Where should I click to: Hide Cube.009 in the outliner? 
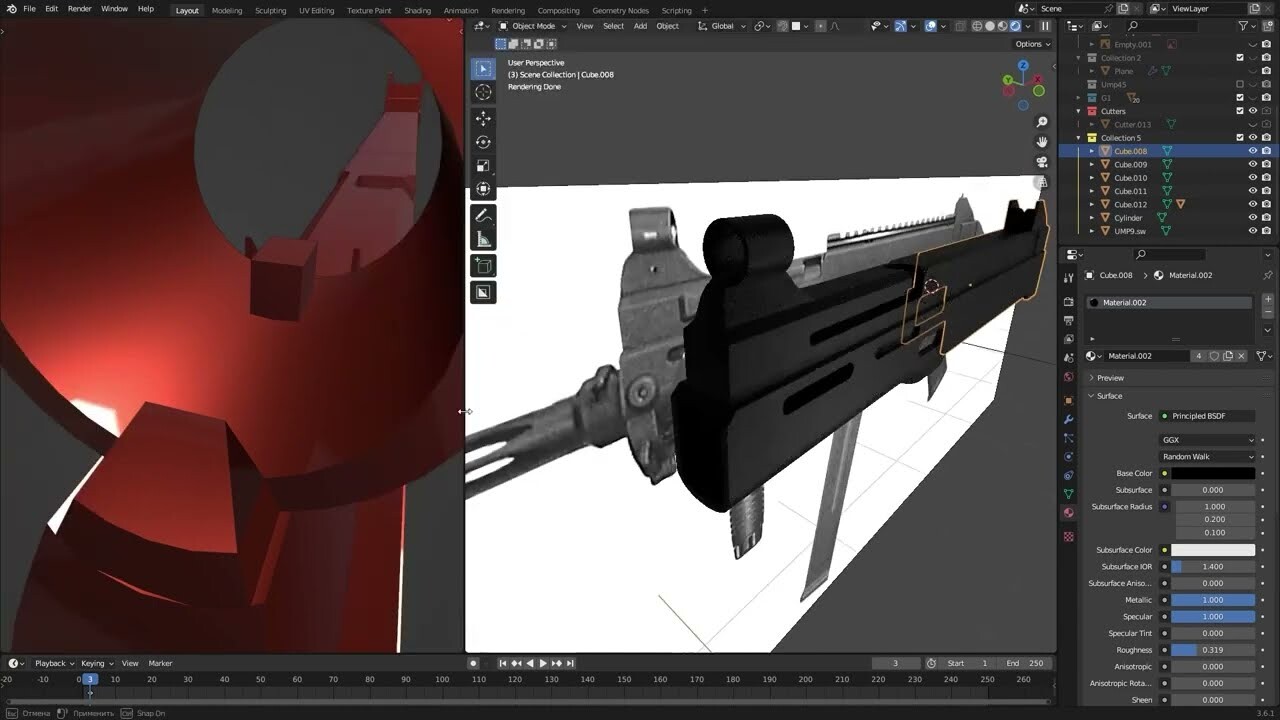(x=1253, y=164)
